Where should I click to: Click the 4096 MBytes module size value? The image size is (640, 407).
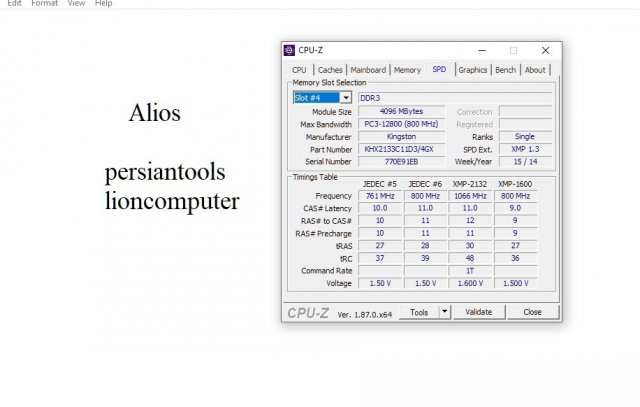click(x=401, y=111)
